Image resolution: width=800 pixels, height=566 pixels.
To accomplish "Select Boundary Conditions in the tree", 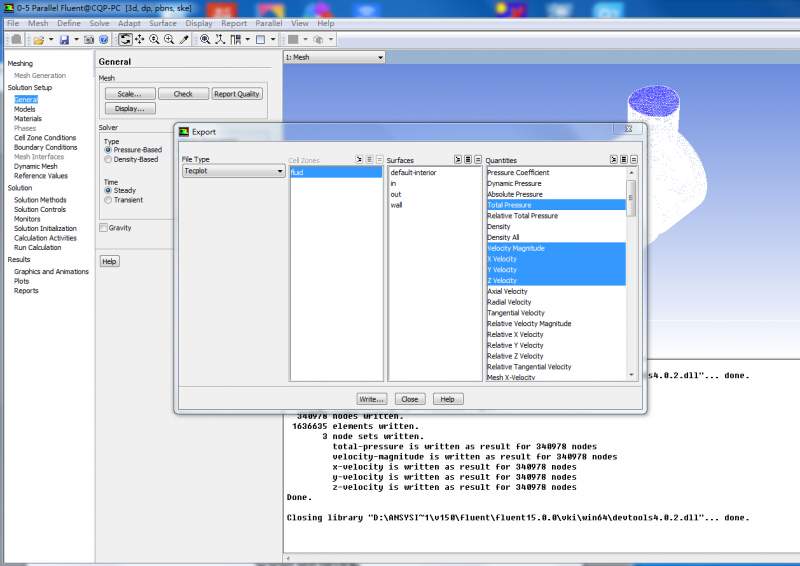I will [45, 147].
